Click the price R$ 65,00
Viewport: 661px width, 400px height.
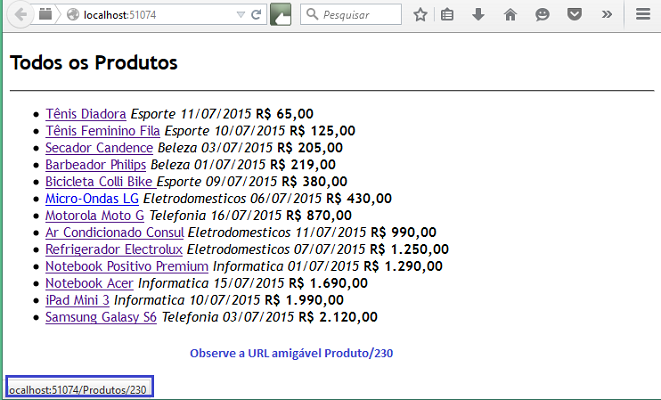click(x=285, y=114)
